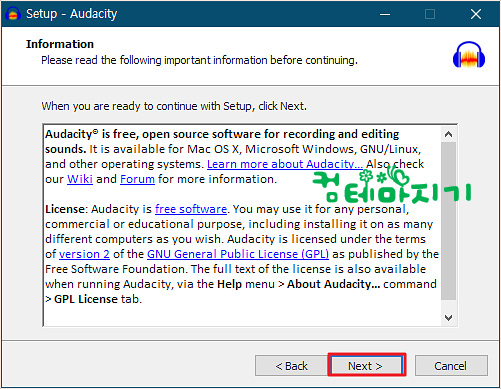The width and height of the screenshot is (501, 389).
Task: Click the 'Information' heading text
Action: point(60,44)
